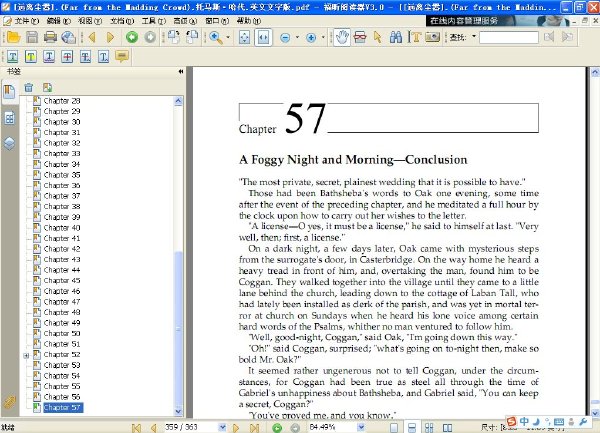Click the email/globe send icon

point(68,37)
